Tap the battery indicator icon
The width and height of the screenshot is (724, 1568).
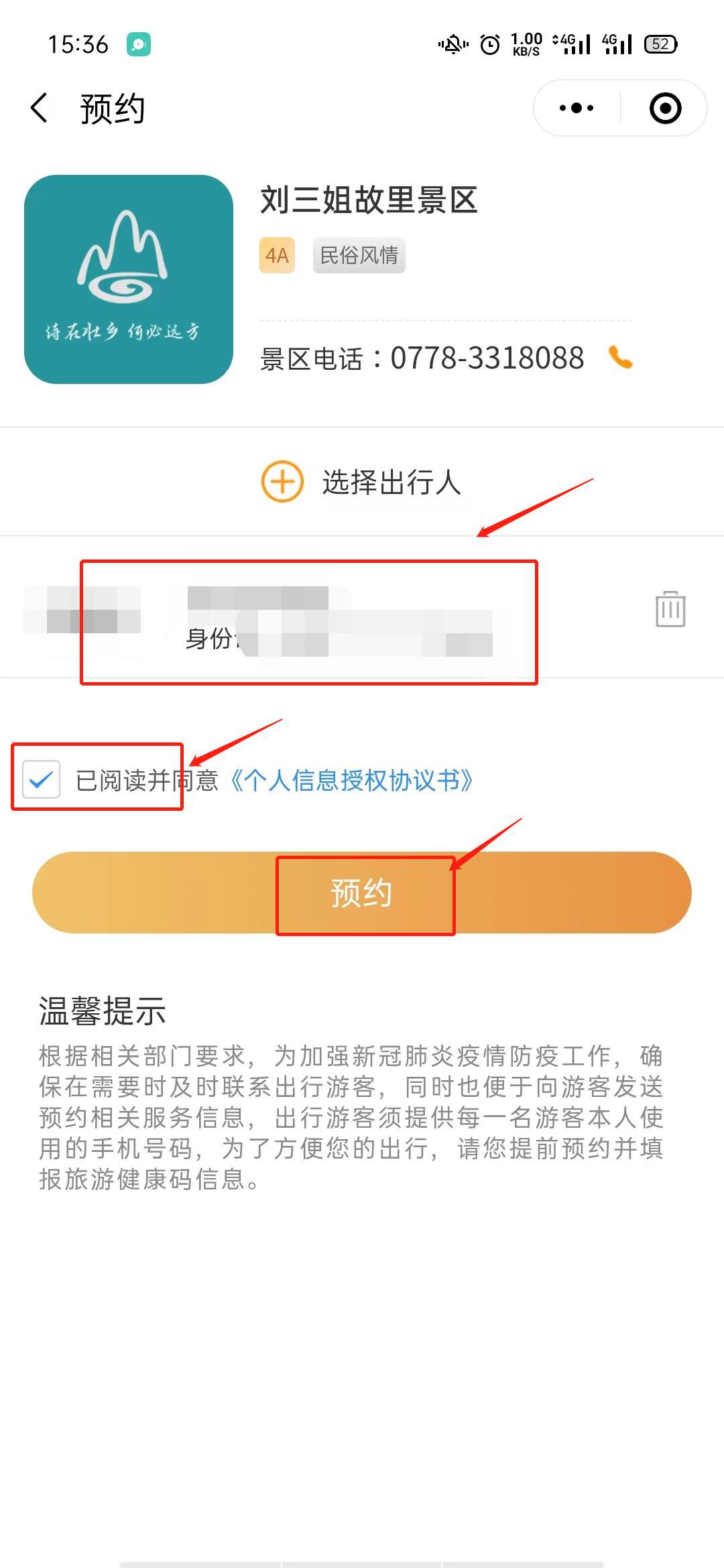pos(660,45)
